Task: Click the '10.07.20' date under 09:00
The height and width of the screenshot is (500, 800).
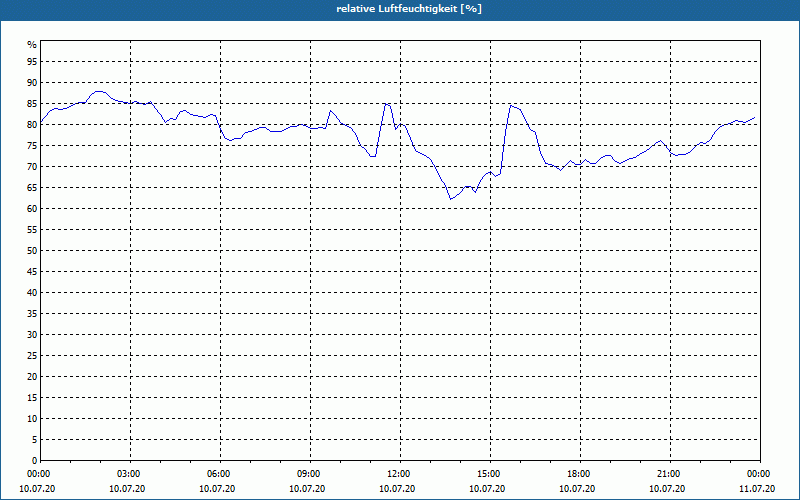Action: [307, 489]
